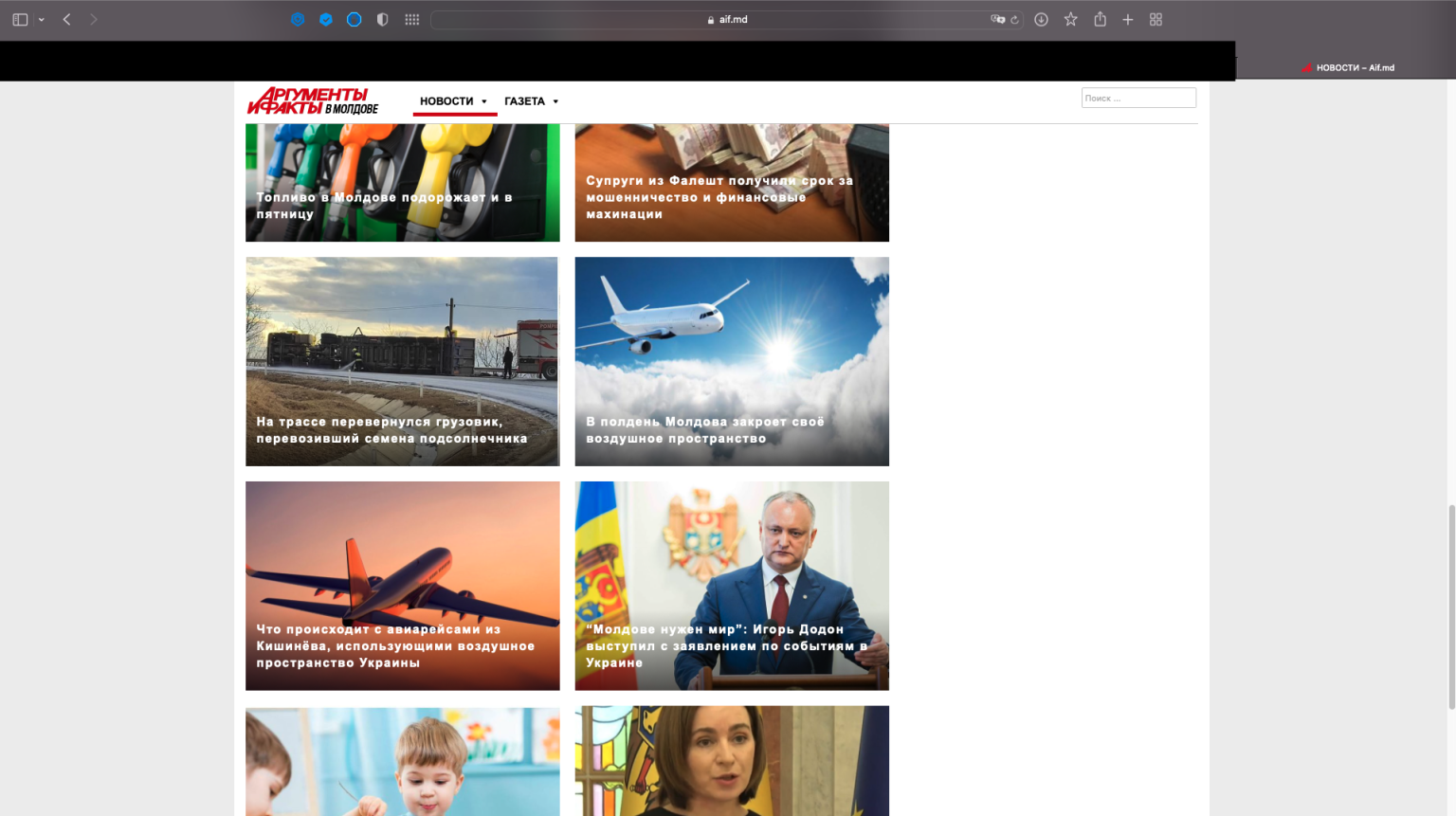Open the translate icon in the address bar
This screenshot has width=1456, height=816.
(x=997, y=19)
